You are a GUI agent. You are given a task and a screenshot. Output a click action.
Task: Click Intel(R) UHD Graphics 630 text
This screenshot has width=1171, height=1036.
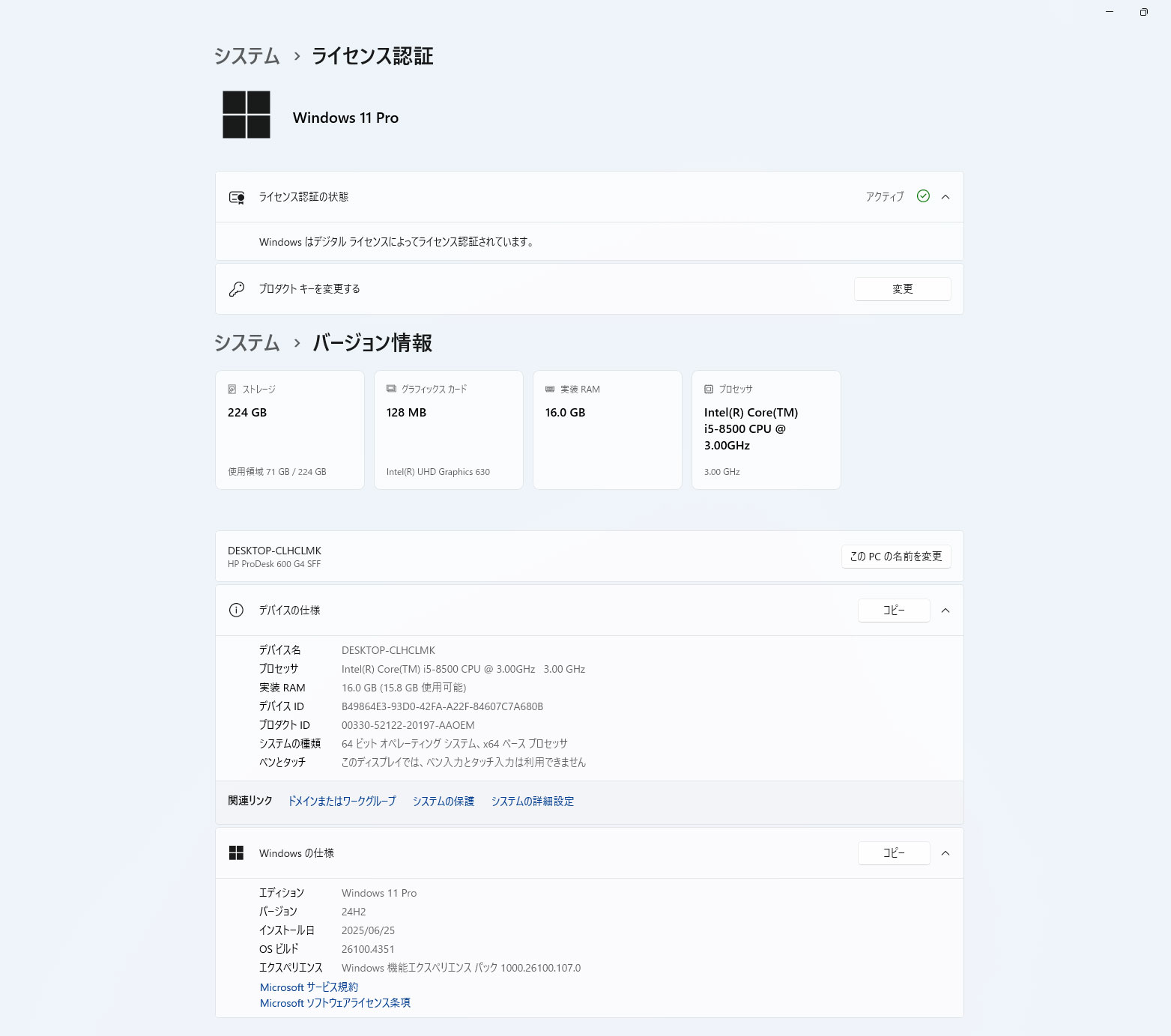click(x=438, y=472)
